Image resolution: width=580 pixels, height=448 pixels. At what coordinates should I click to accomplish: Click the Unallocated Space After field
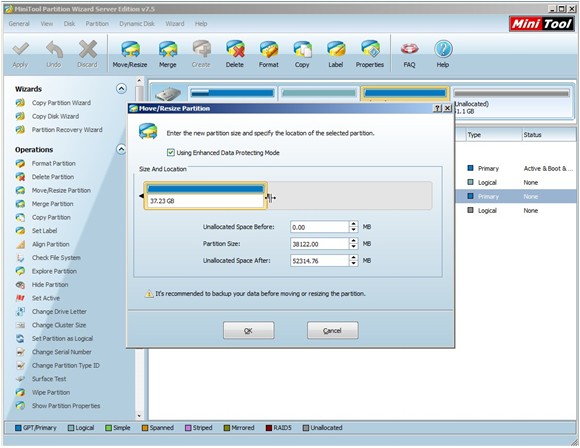click(x=320, y=261)
